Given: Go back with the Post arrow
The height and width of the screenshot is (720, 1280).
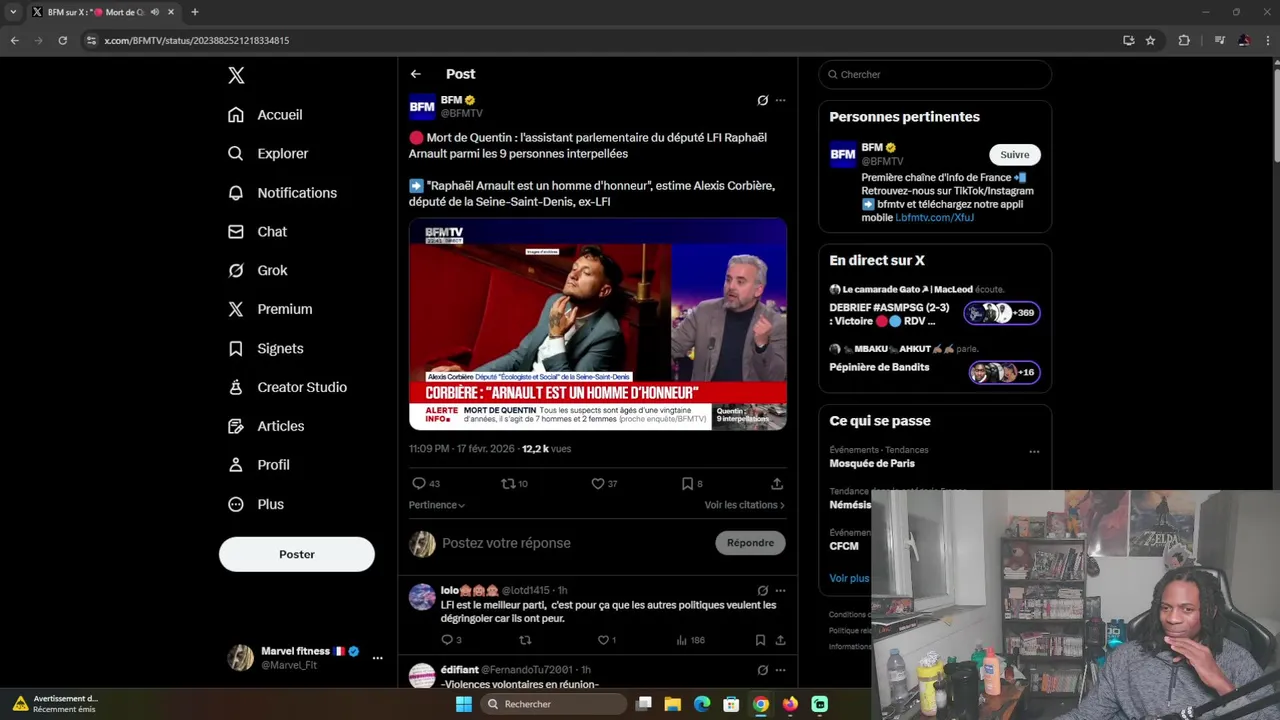Looking at the screenshot, I should click(x=416, y=74).
